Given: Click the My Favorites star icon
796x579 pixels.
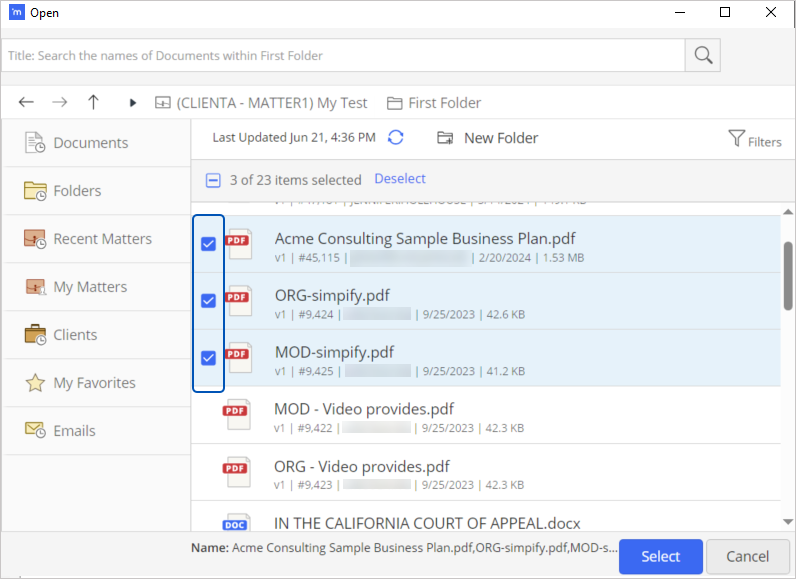Looking at the screenshot, I should click(35, 383).
